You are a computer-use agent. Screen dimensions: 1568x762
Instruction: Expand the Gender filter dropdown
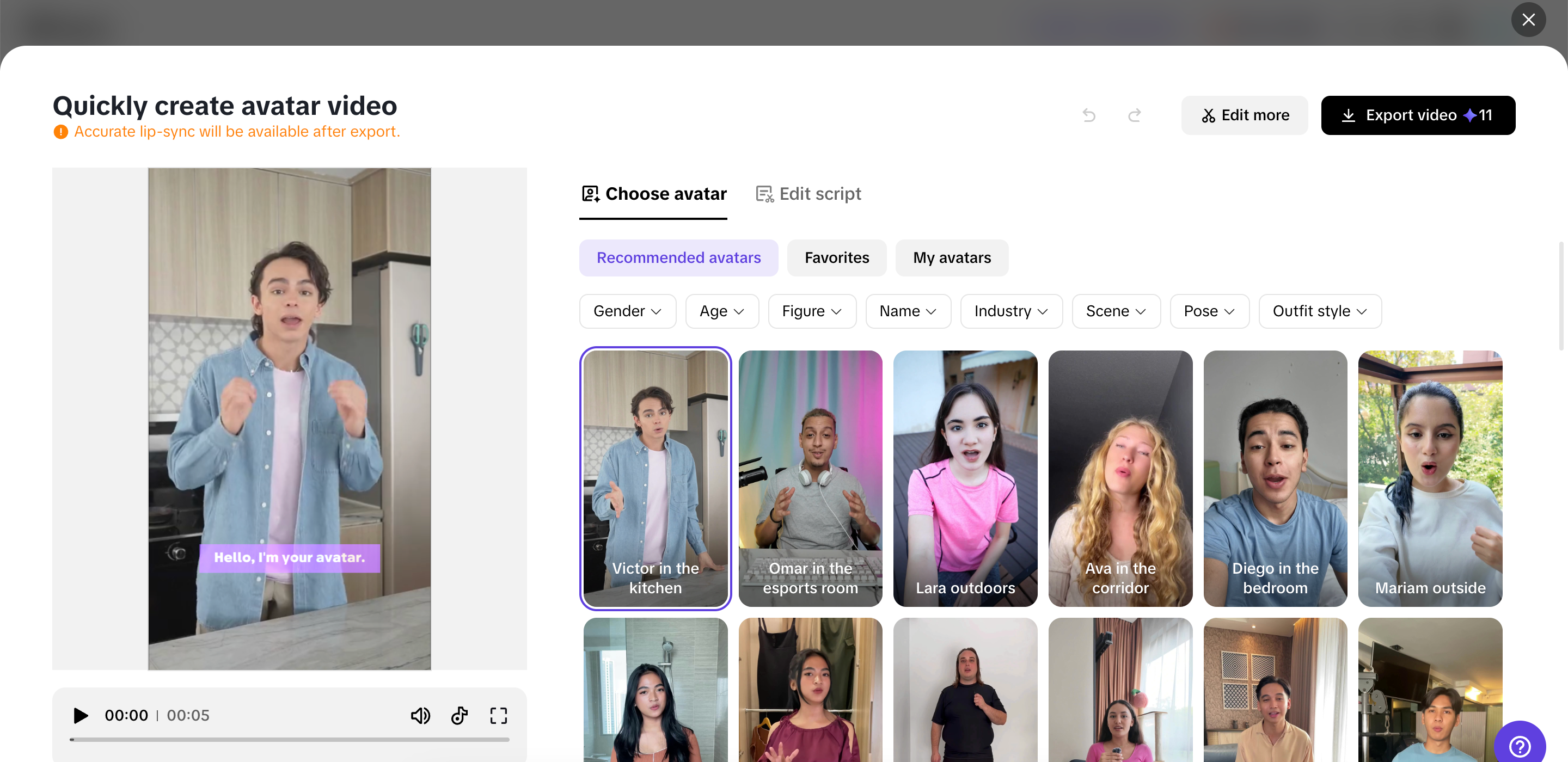click(x=627, y=311)
